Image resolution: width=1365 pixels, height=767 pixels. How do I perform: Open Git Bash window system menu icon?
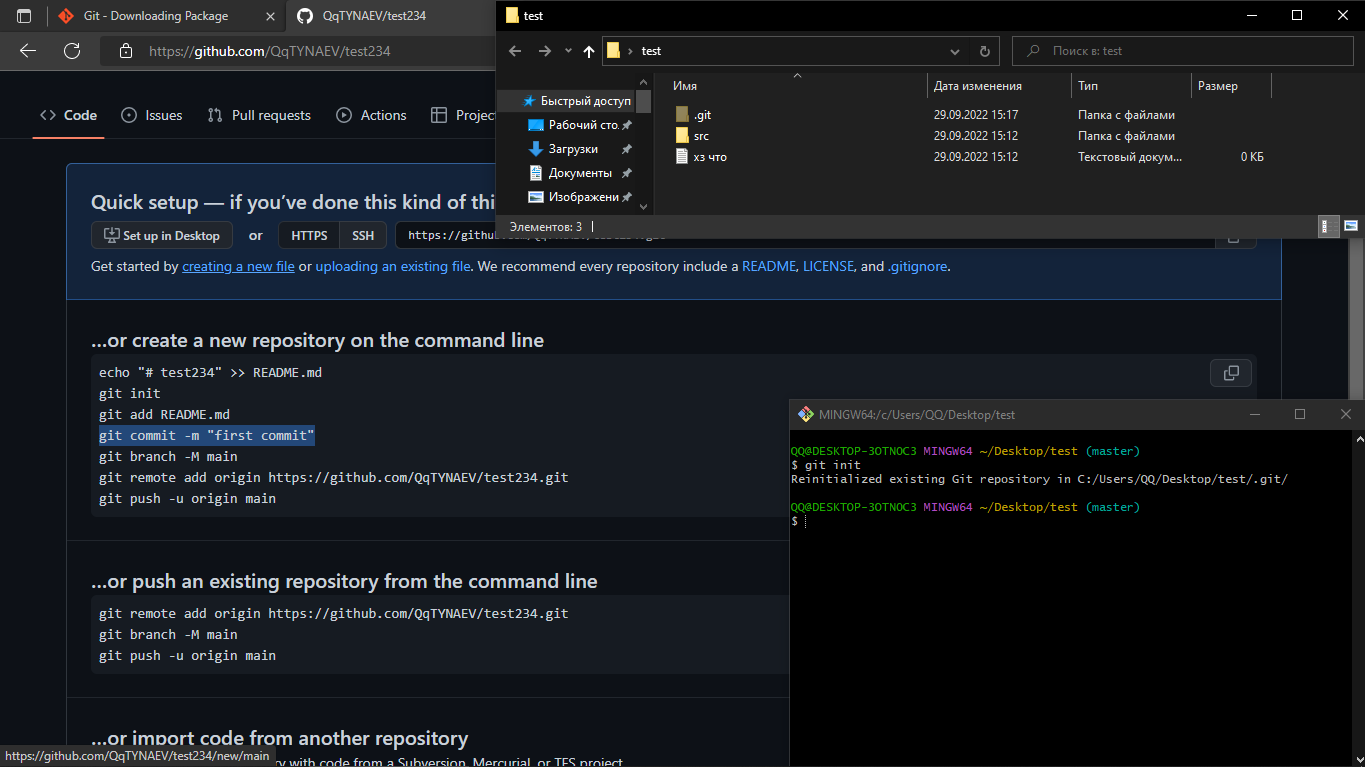tap(805, 414)
